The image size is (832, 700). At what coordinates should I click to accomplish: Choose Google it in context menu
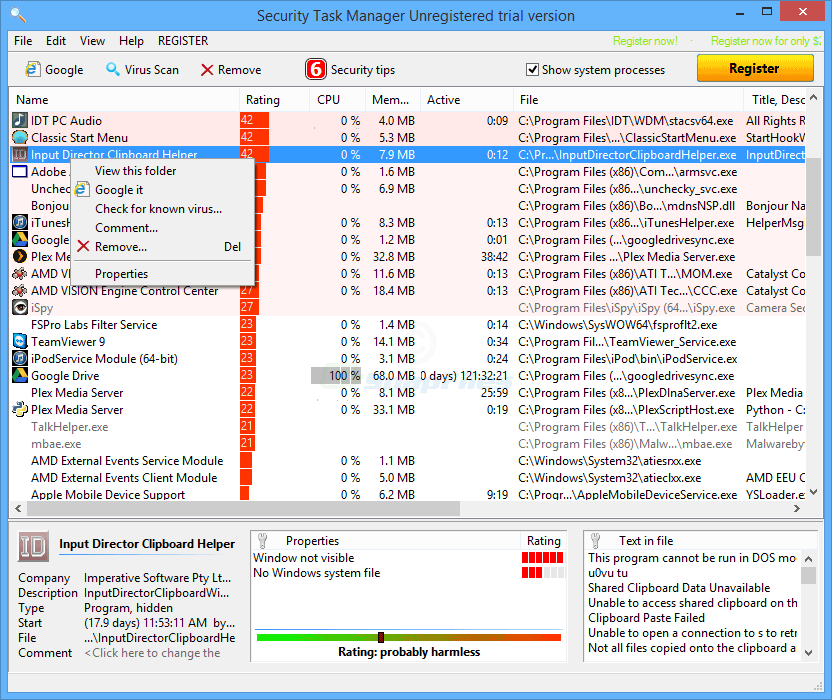click(x=162, y=190)
